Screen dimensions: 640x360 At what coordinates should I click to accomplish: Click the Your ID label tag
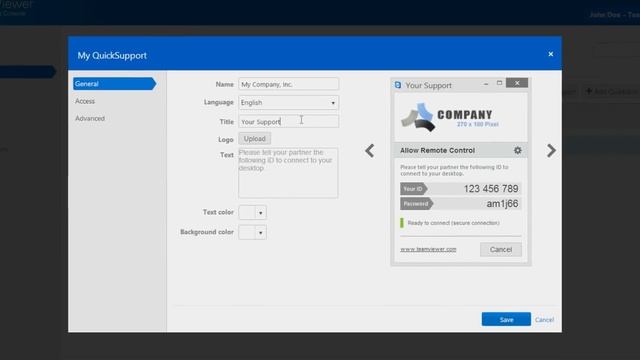tap(413, 189)
